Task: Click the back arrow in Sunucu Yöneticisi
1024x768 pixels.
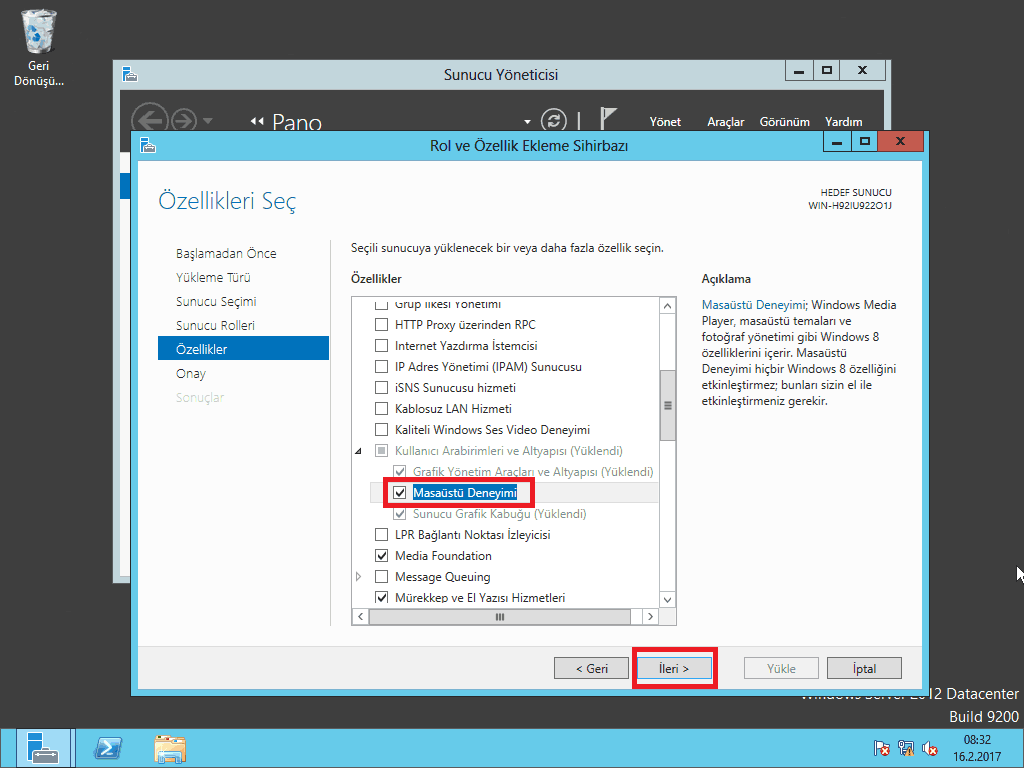Action: 150,120
